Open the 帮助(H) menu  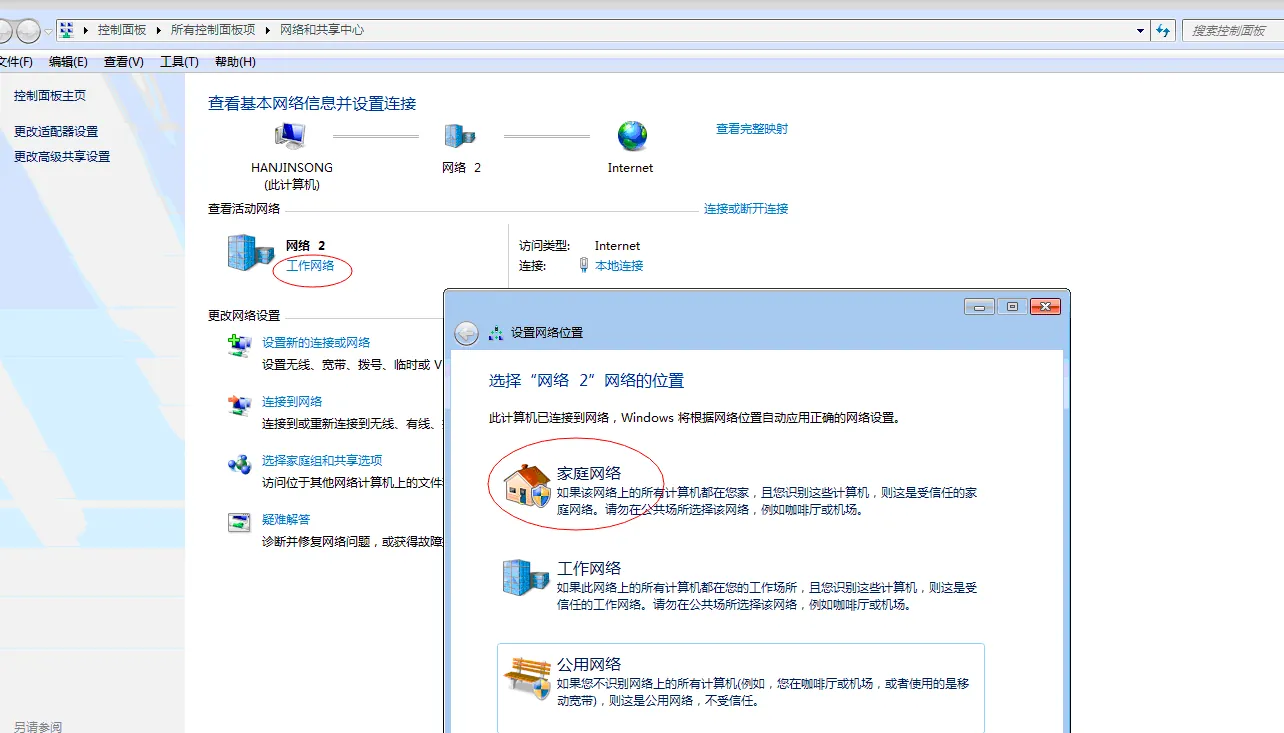[x=235, y=62]
